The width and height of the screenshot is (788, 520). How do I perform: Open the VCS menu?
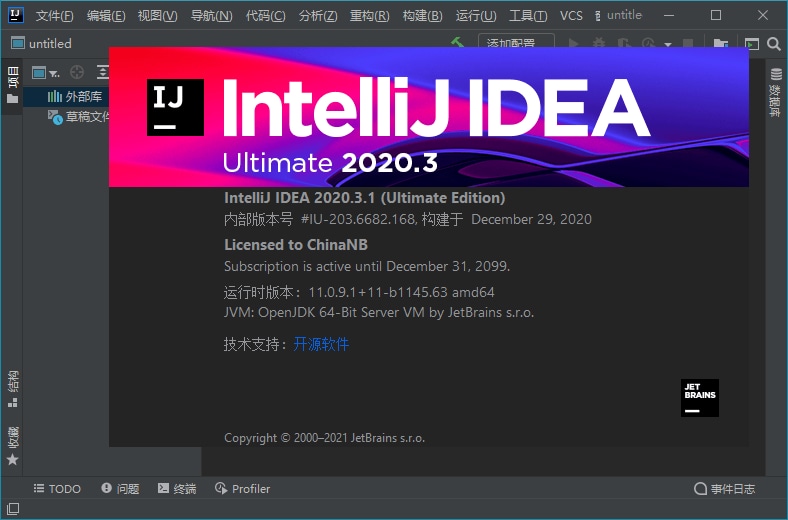click(x=571, y=16)
